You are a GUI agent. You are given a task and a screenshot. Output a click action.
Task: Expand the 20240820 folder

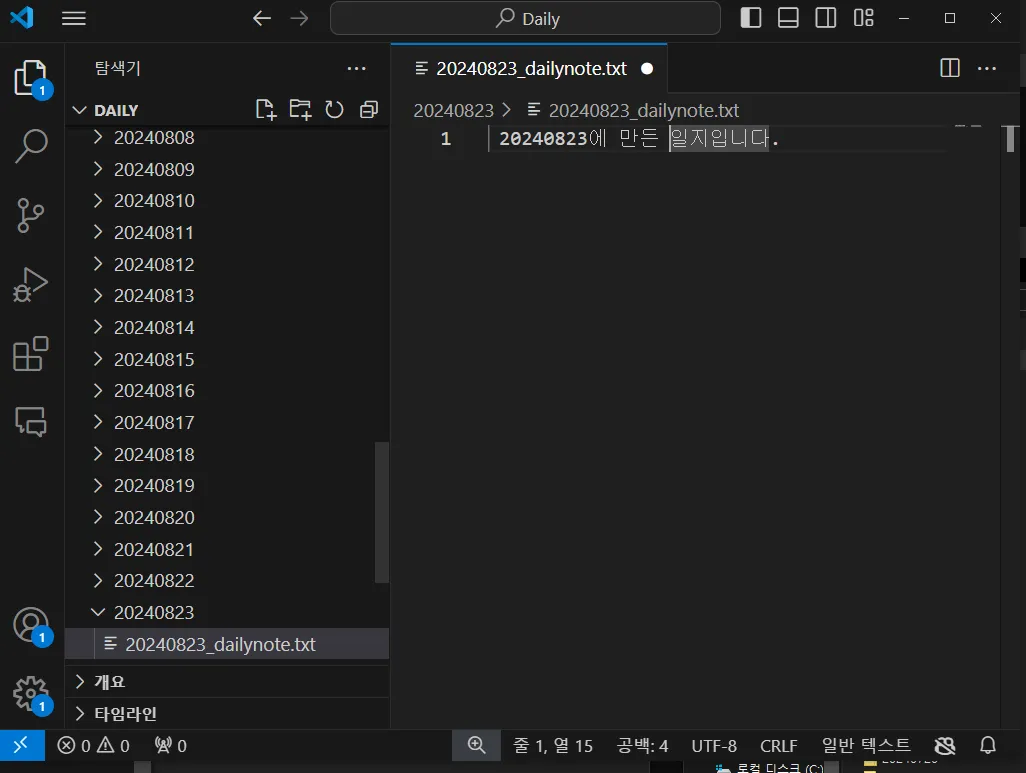click(x=227, y=518)
